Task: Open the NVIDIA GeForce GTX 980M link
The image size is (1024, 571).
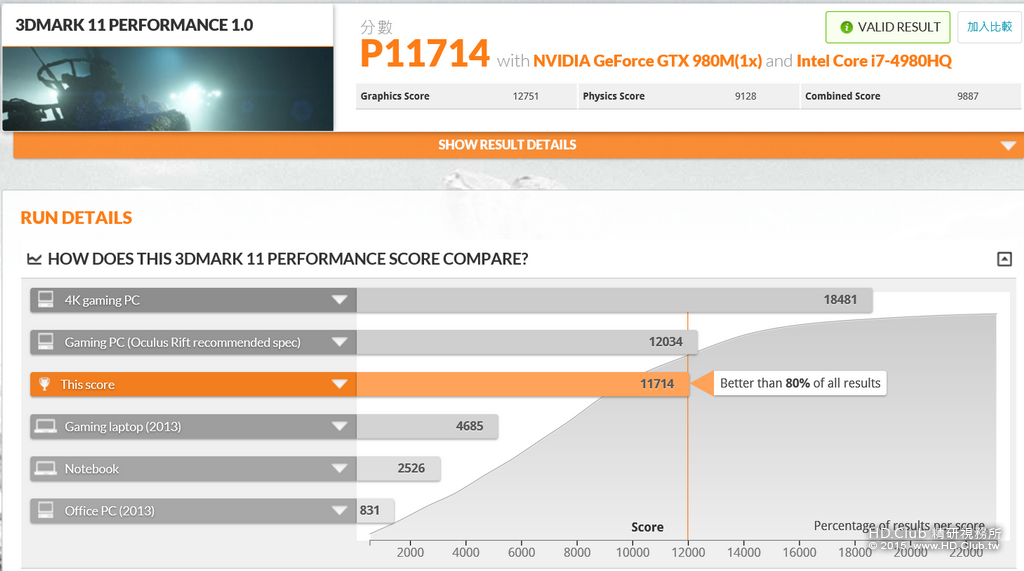Action: 647,61
